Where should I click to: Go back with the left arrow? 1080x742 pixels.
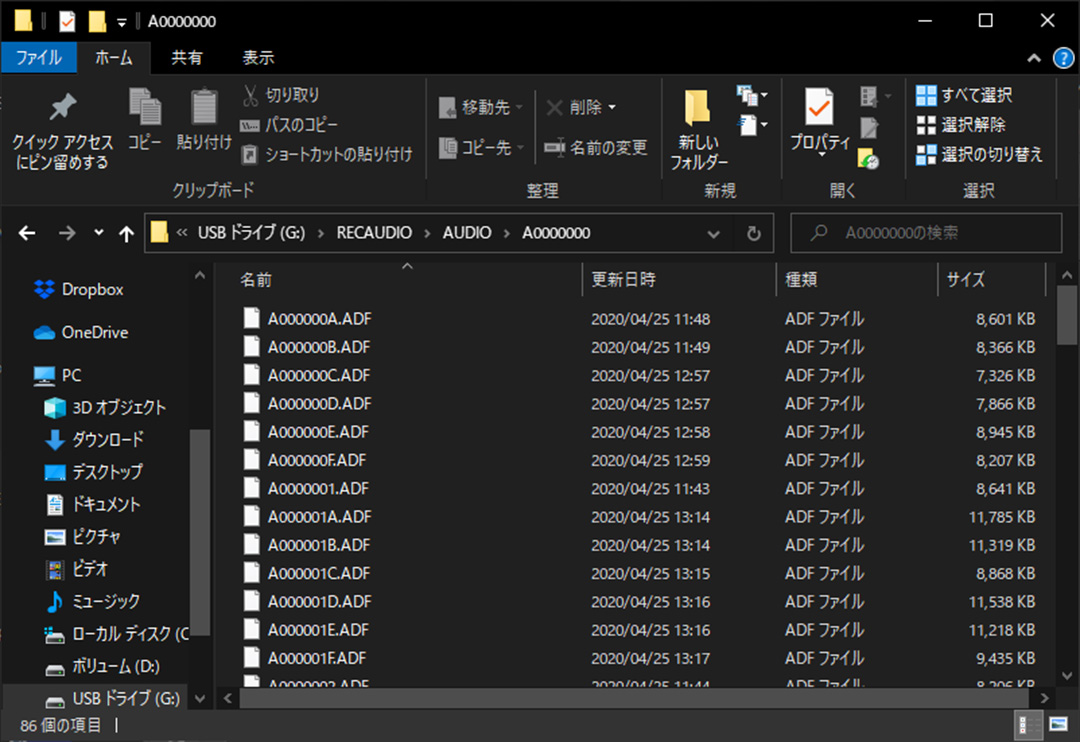click(27, 234)
